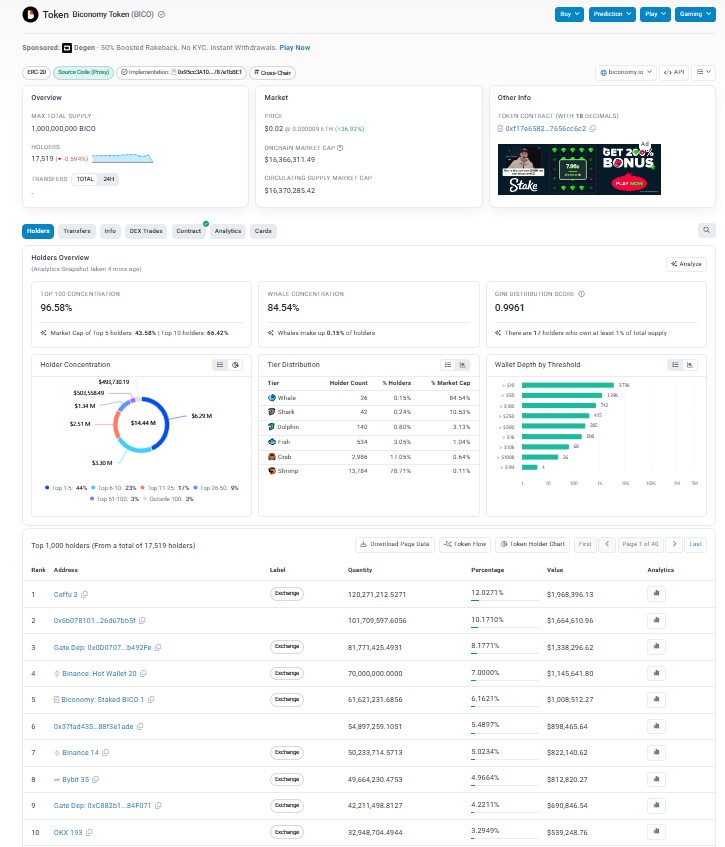Open analytics for rank 2 holder
The width and height of the screenshot is (725, 847).
(x=656, y=620)
